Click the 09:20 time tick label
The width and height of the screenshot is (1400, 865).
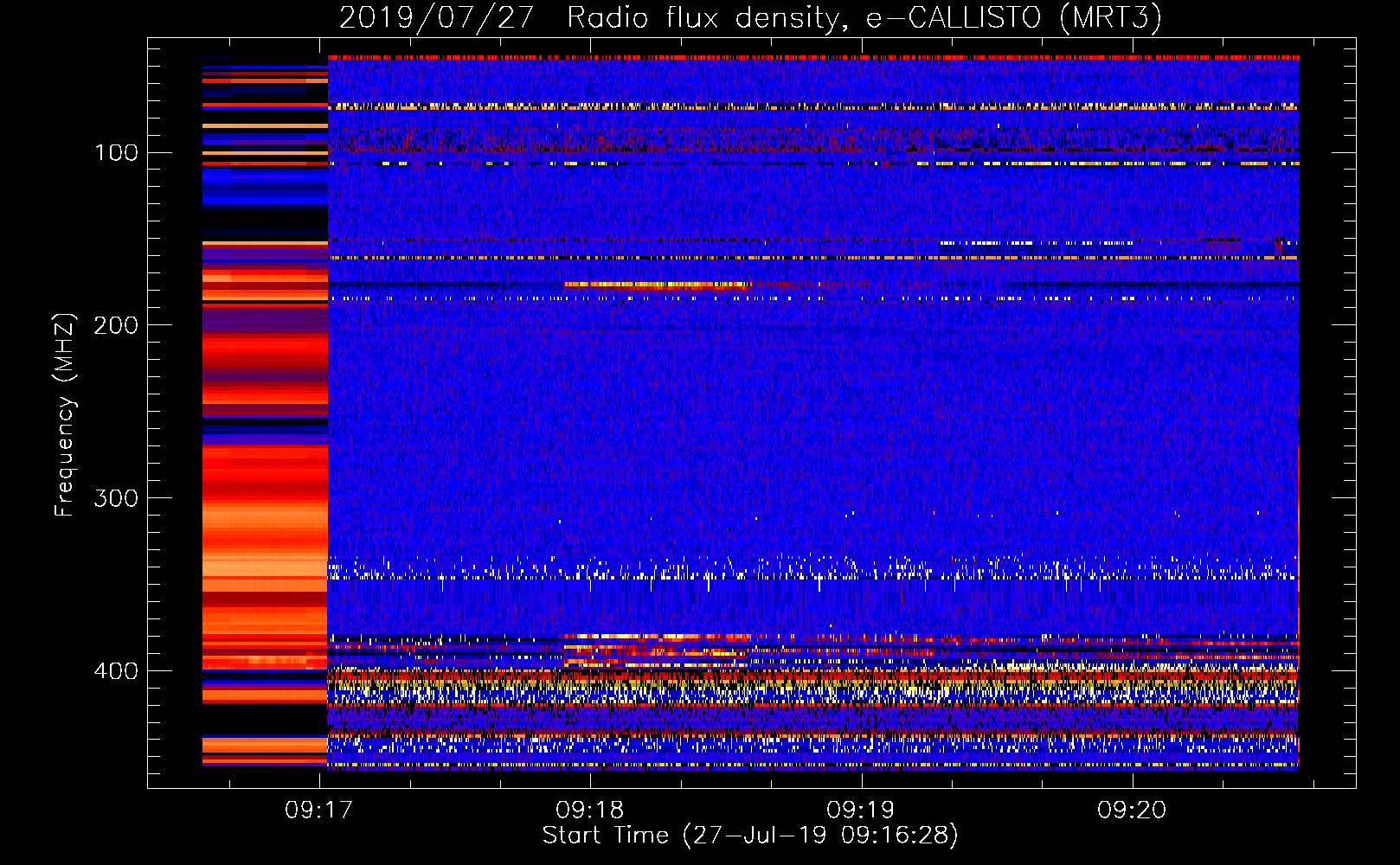pyautogui.click(x=1132, y=811)
